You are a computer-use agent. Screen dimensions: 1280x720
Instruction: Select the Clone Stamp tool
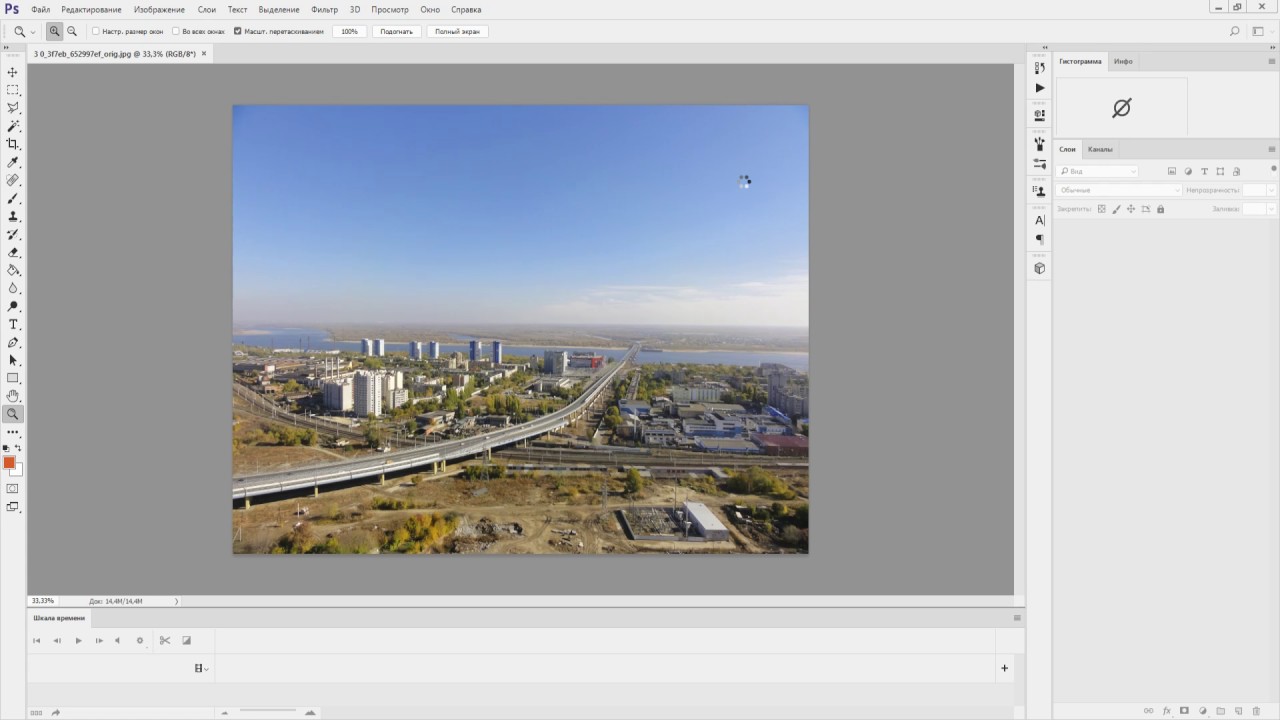point(13,216)
